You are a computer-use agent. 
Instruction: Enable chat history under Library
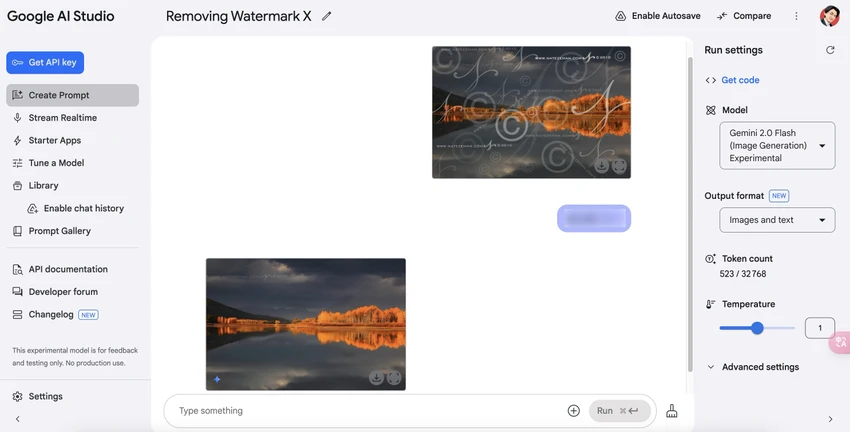(75, 208)
